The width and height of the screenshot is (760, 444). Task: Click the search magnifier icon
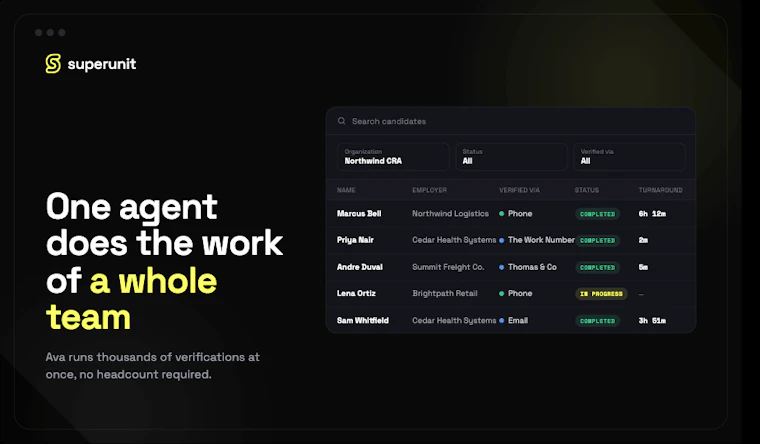point(342,121)
